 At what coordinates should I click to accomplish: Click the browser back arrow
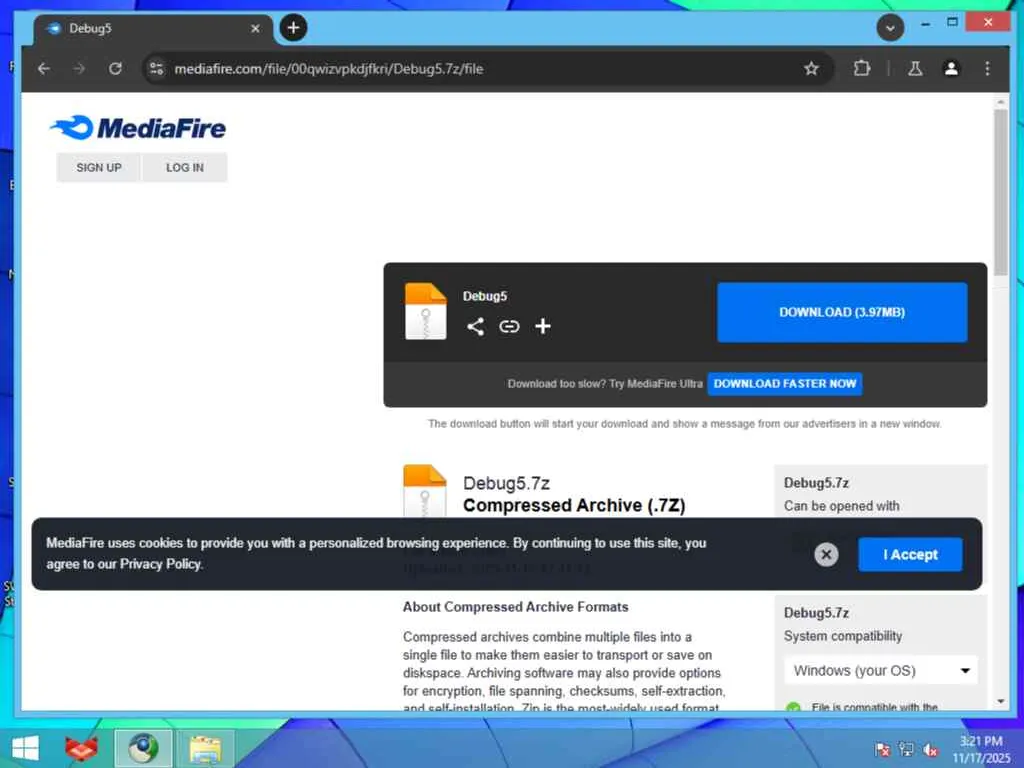click(x=44, y=69)
